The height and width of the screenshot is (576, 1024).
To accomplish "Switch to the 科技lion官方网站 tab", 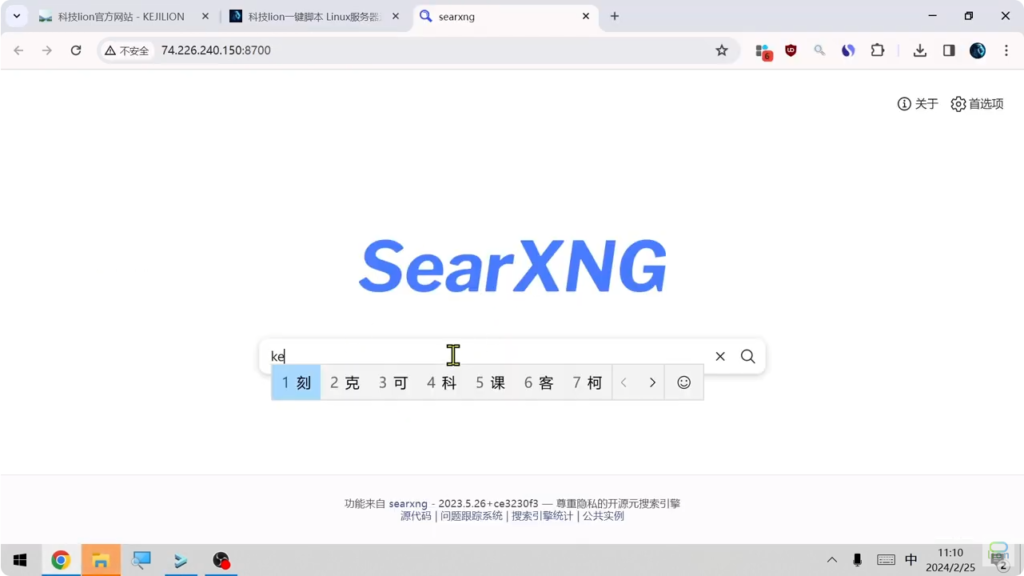I will (x=120, y=16).
